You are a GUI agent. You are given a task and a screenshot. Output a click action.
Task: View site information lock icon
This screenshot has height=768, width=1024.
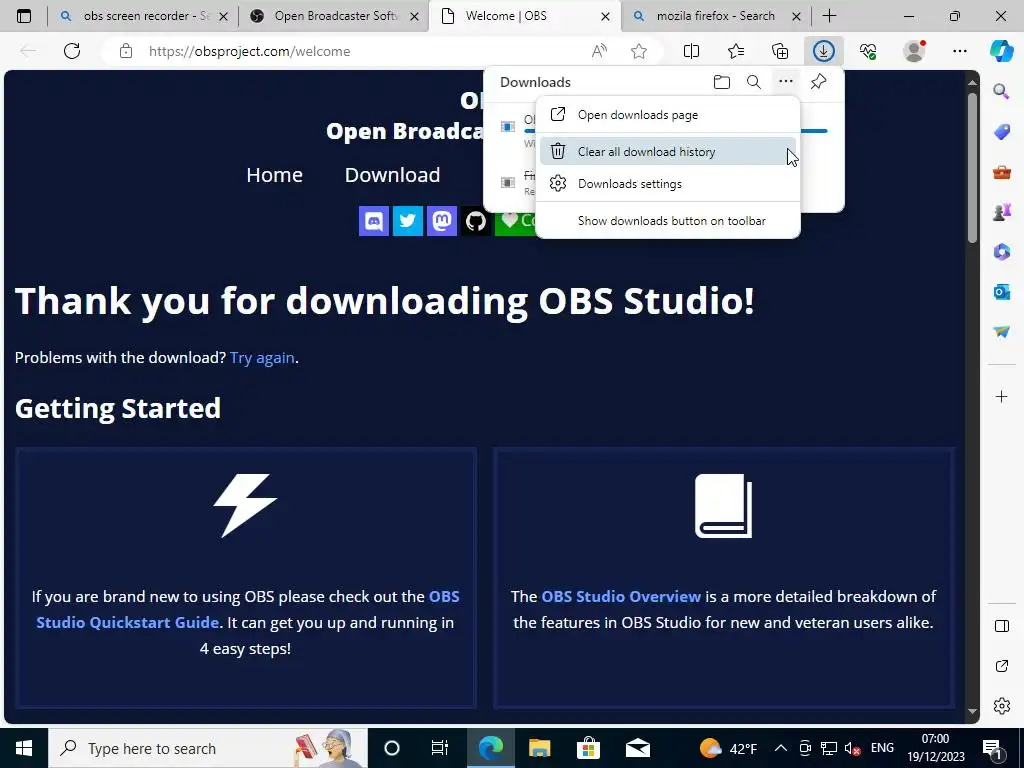(126, 51)
